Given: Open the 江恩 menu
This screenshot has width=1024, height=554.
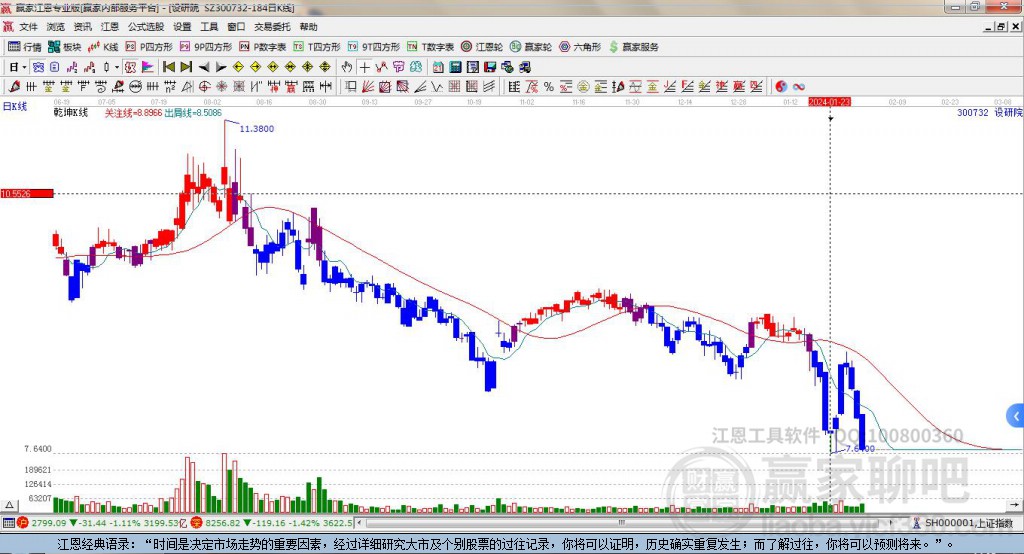Looking at the screenshot, I should [x=110, y=27].
